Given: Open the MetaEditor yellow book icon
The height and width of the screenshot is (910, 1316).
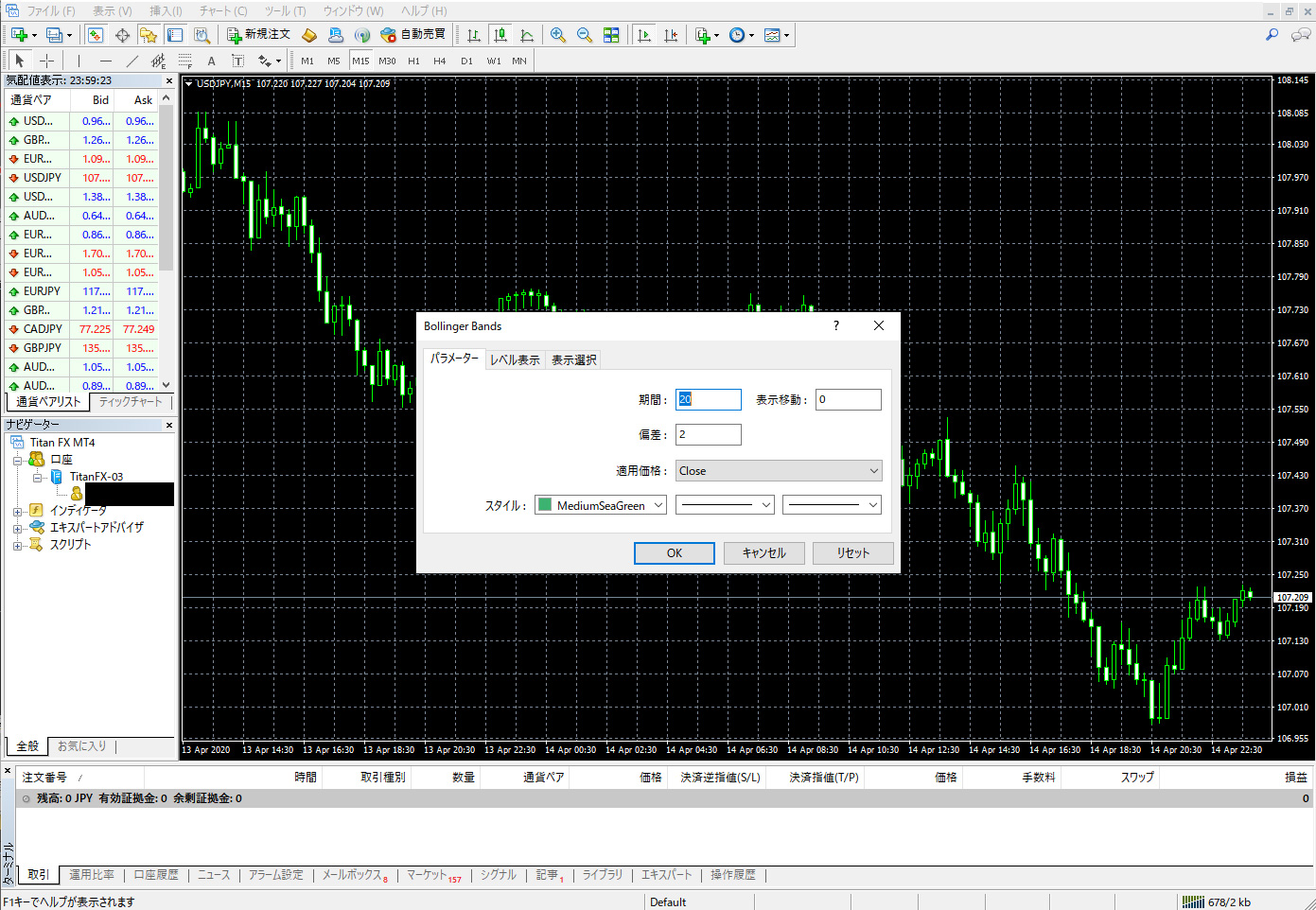Looking at the screenshot, I should pos(309,35).
